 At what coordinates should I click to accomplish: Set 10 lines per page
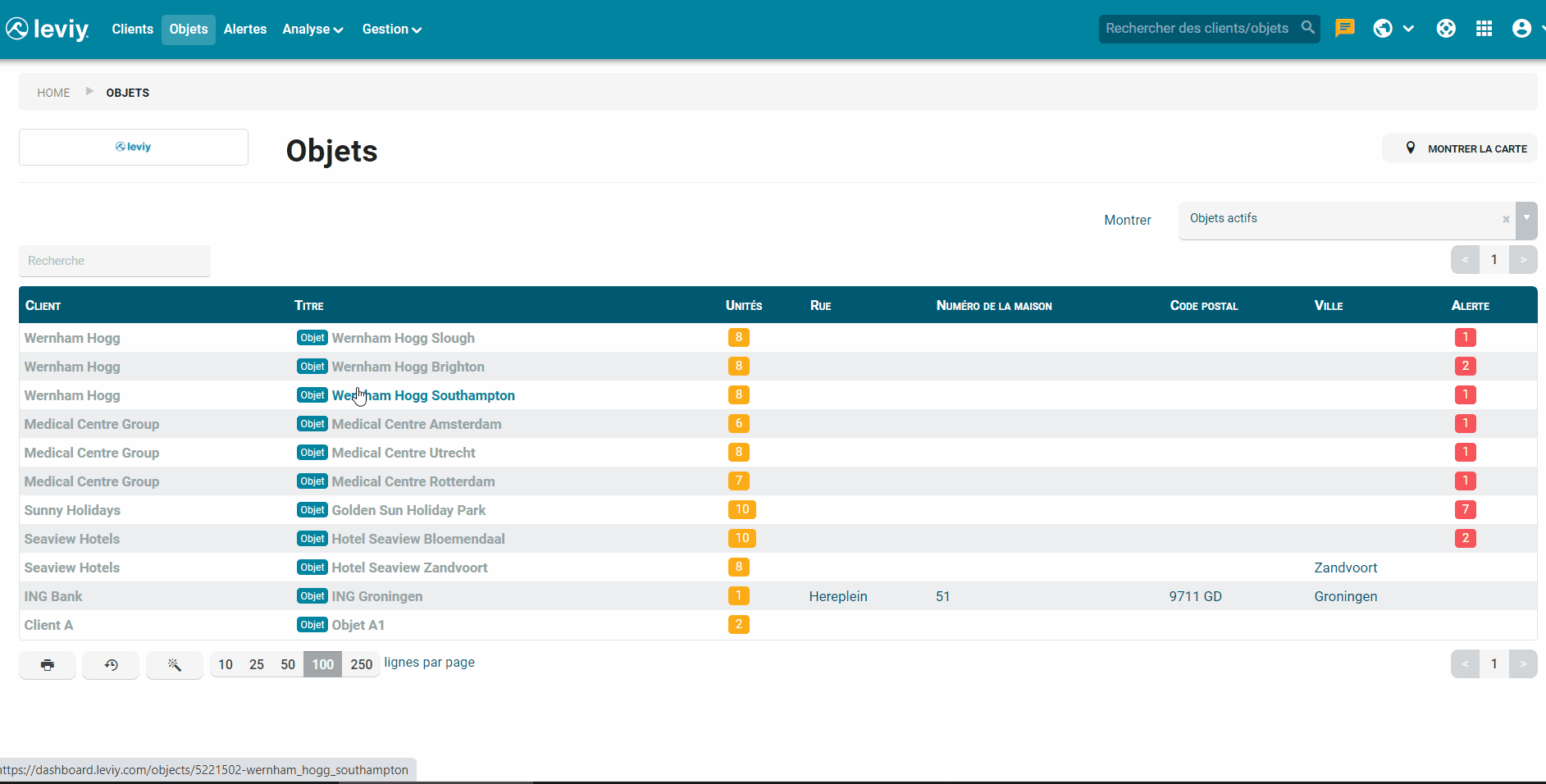(x=226, y=664)
